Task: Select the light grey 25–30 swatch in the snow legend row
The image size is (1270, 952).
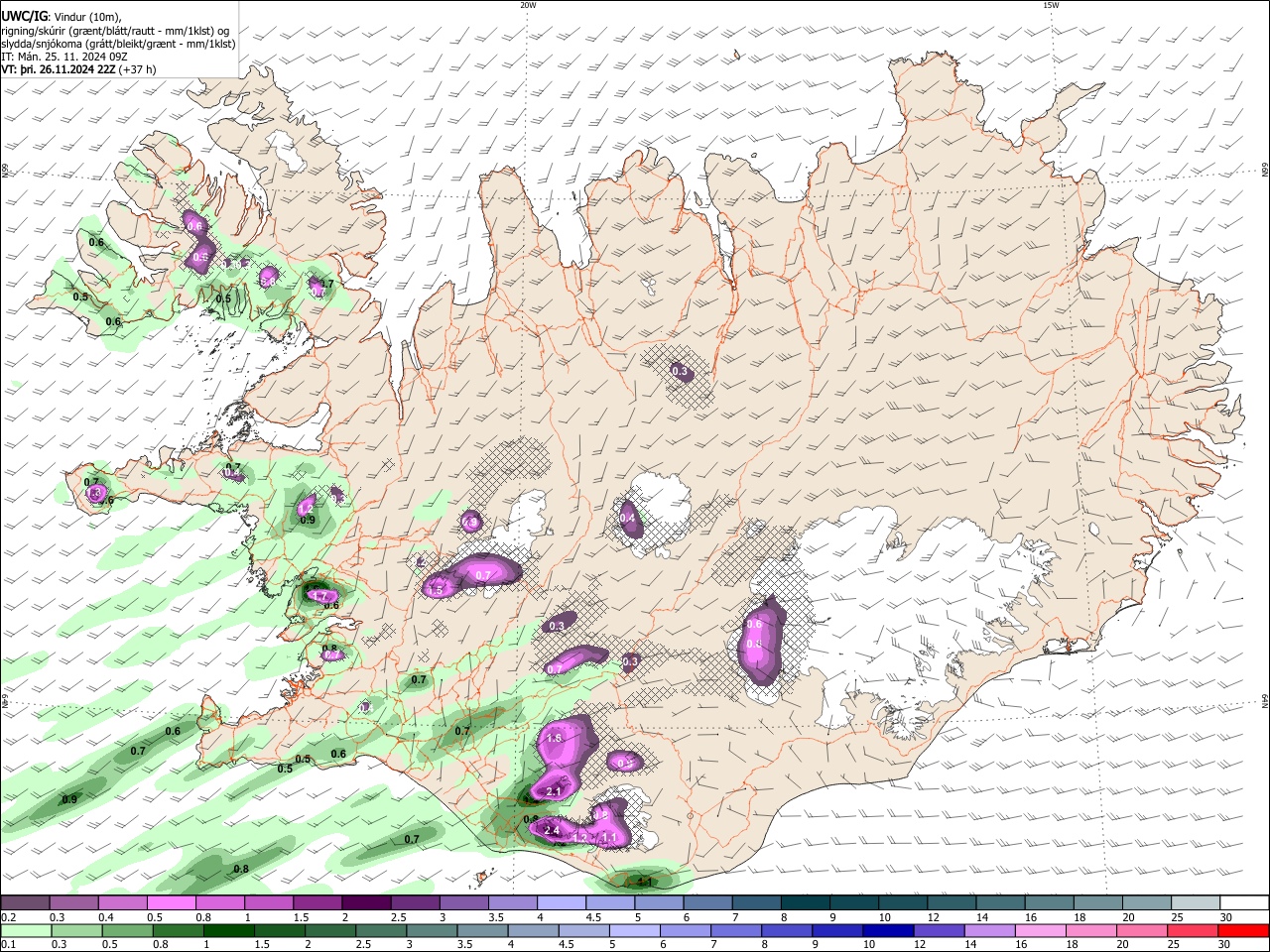Action: pos(1196,903)
